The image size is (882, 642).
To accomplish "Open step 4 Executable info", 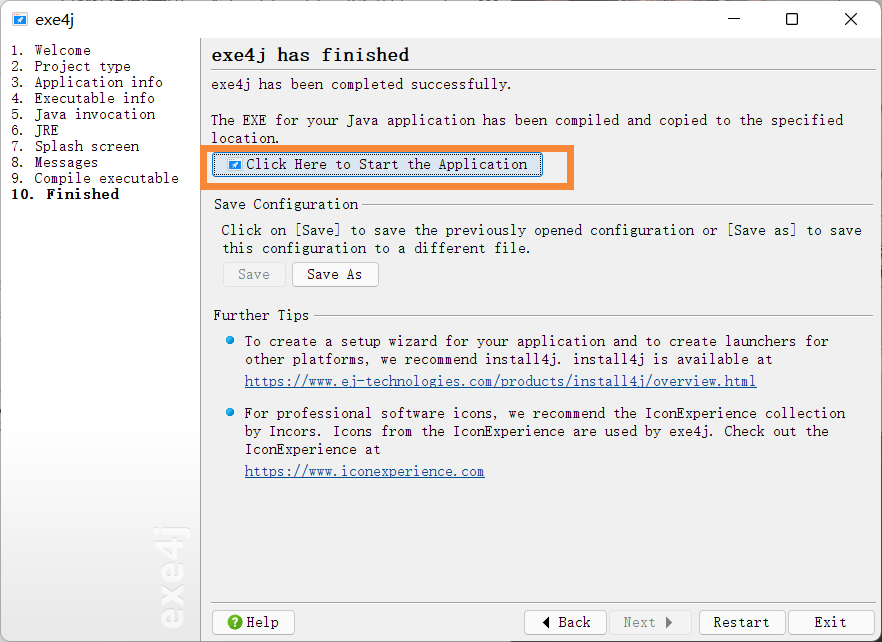I will [x=83, y=98].
